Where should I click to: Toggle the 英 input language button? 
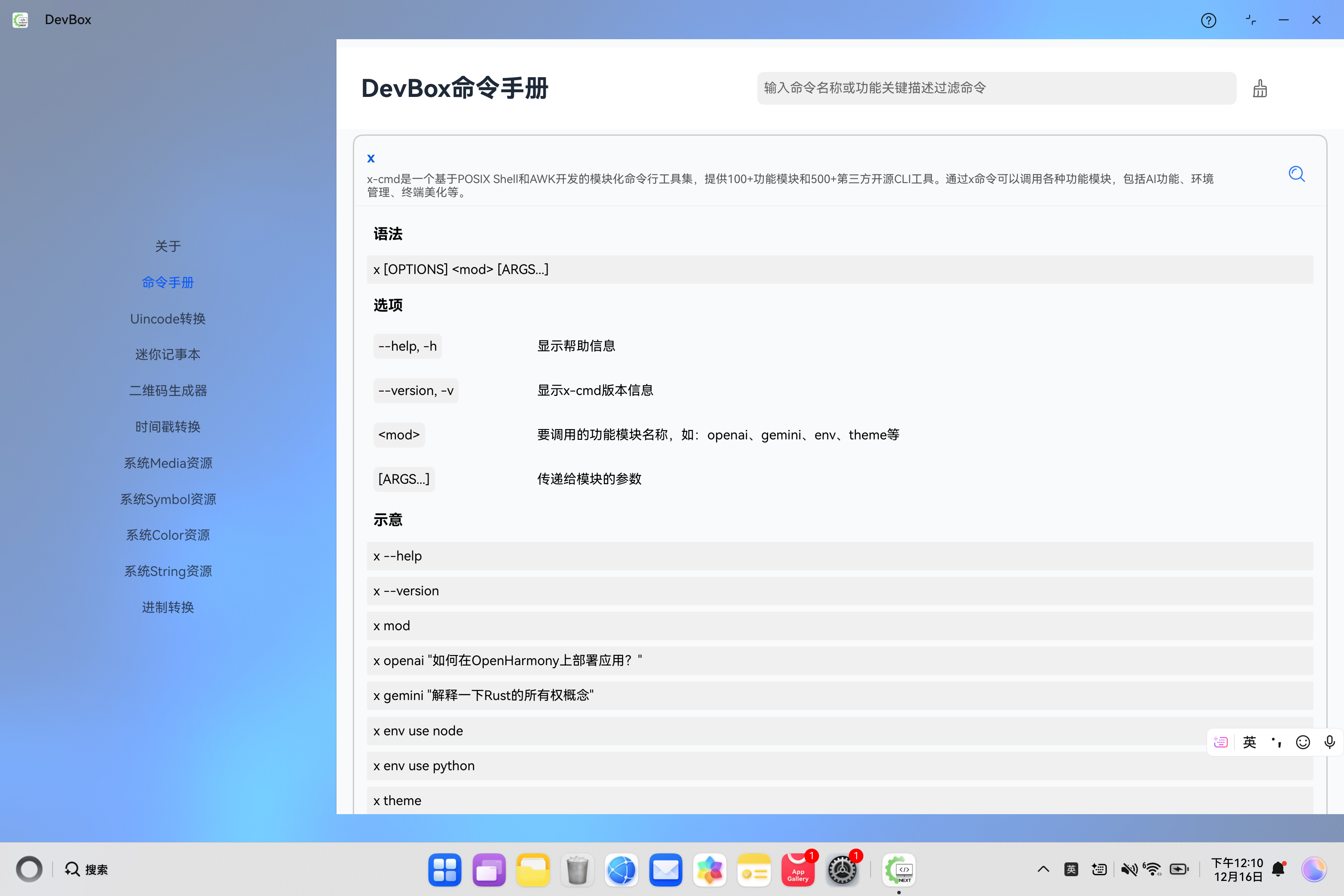1249,742
